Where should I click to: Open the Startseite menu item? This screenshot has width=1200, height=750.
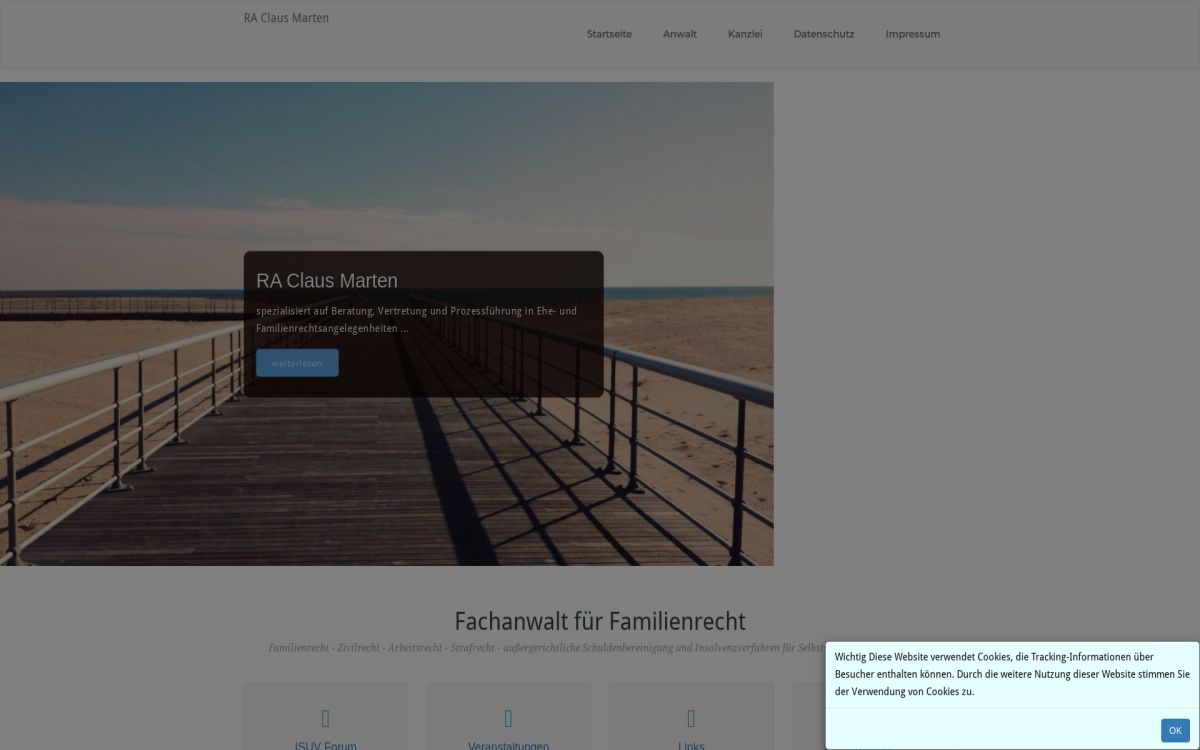pyautogui.click(x=608, y=33)
